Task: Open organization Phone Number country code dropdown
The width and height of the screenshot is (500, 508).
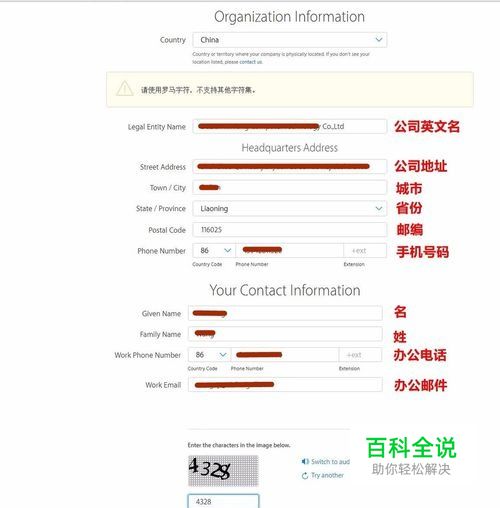Action: click(214, 251)
